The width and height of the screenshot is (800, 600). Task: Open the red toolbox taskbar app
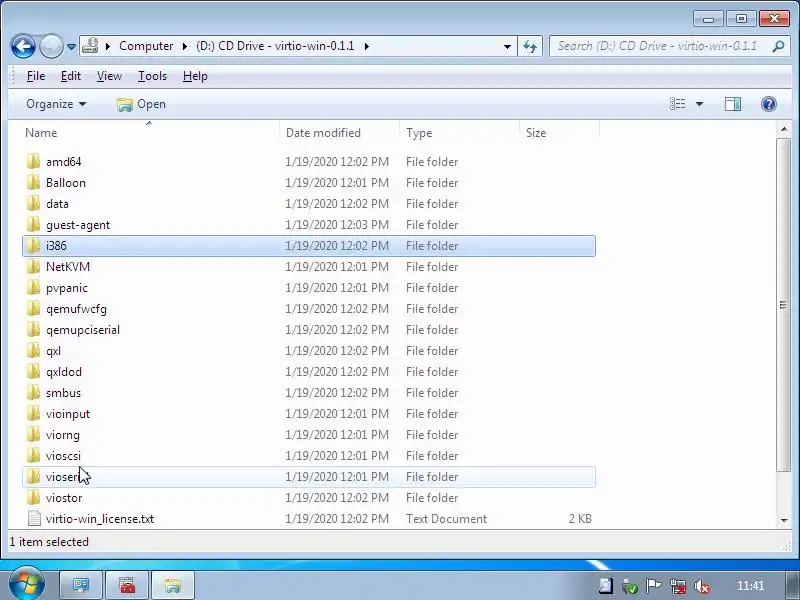tap(127, 585)
